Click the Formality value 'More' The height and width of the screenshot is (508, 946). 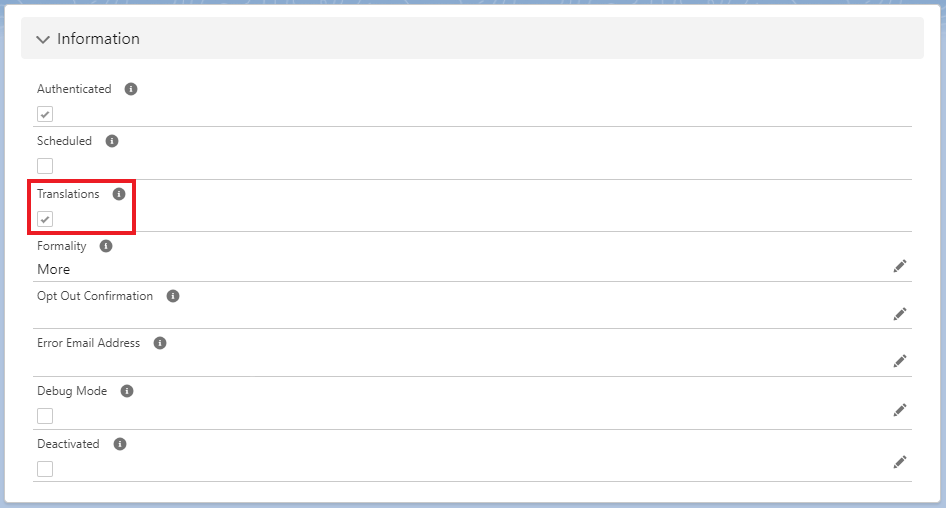[x=54, y=269]
